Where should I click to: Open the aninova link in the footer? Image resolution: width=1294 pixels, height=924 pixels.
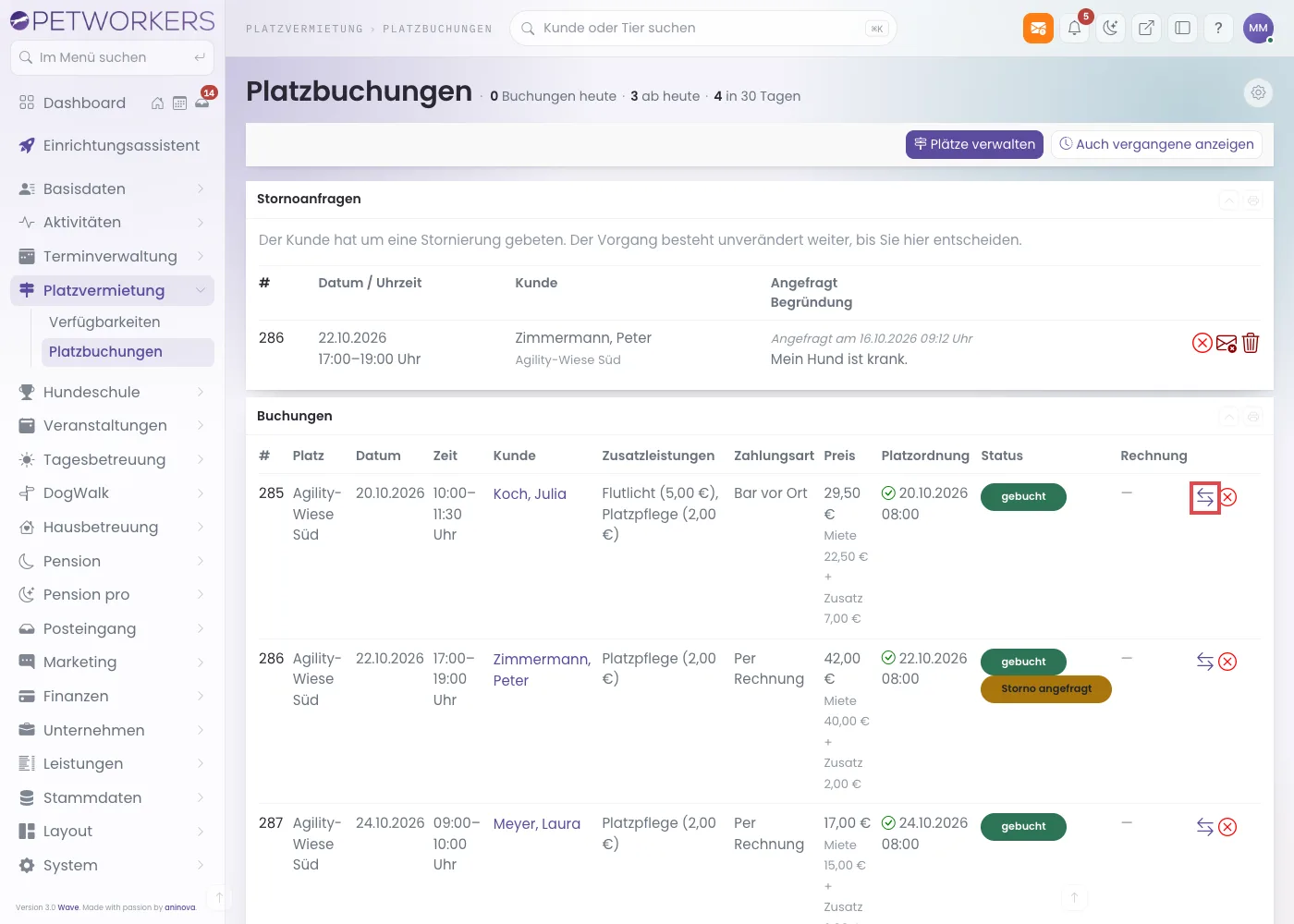180,907
